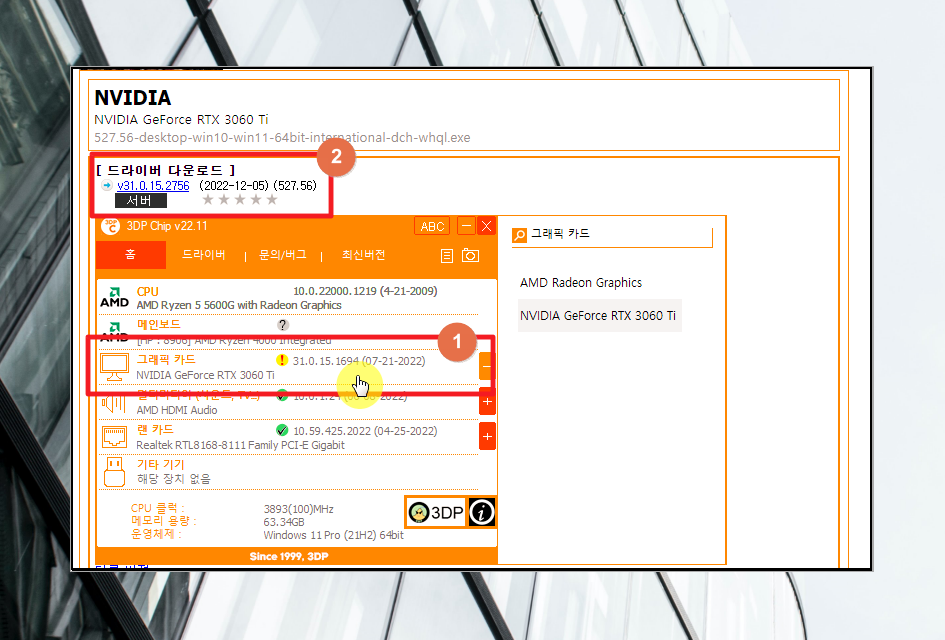Screen dimensions: 945x640
Task: Click the NVIDIA heading at top
Action: 133,98
